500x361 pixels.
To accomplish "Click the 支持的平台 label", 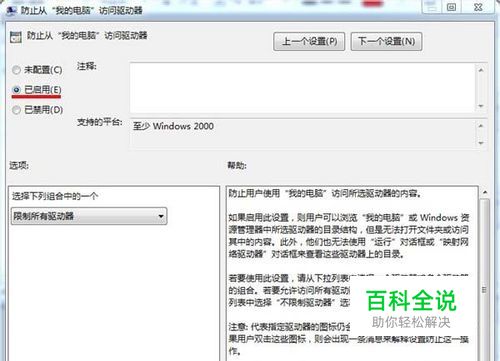I will click(x=100, y=122).
